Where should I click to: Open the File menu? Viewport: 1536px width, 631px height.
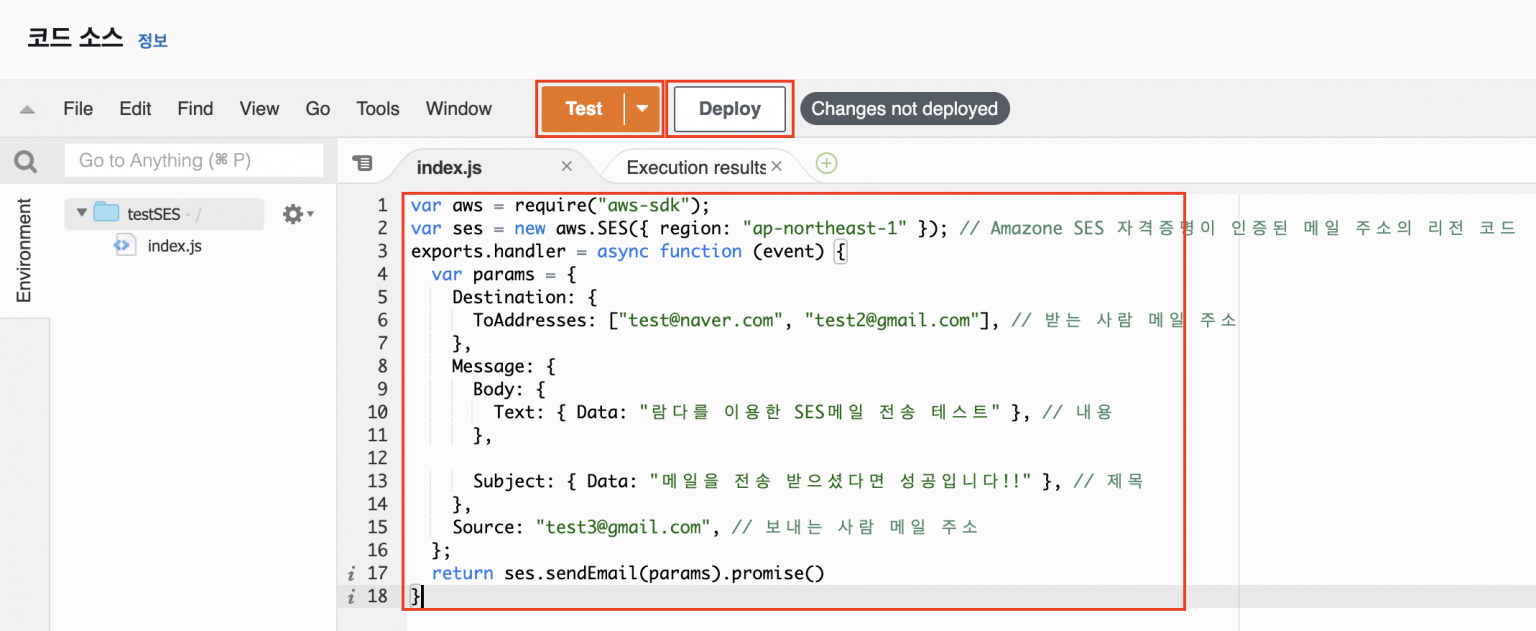point(77,108)
